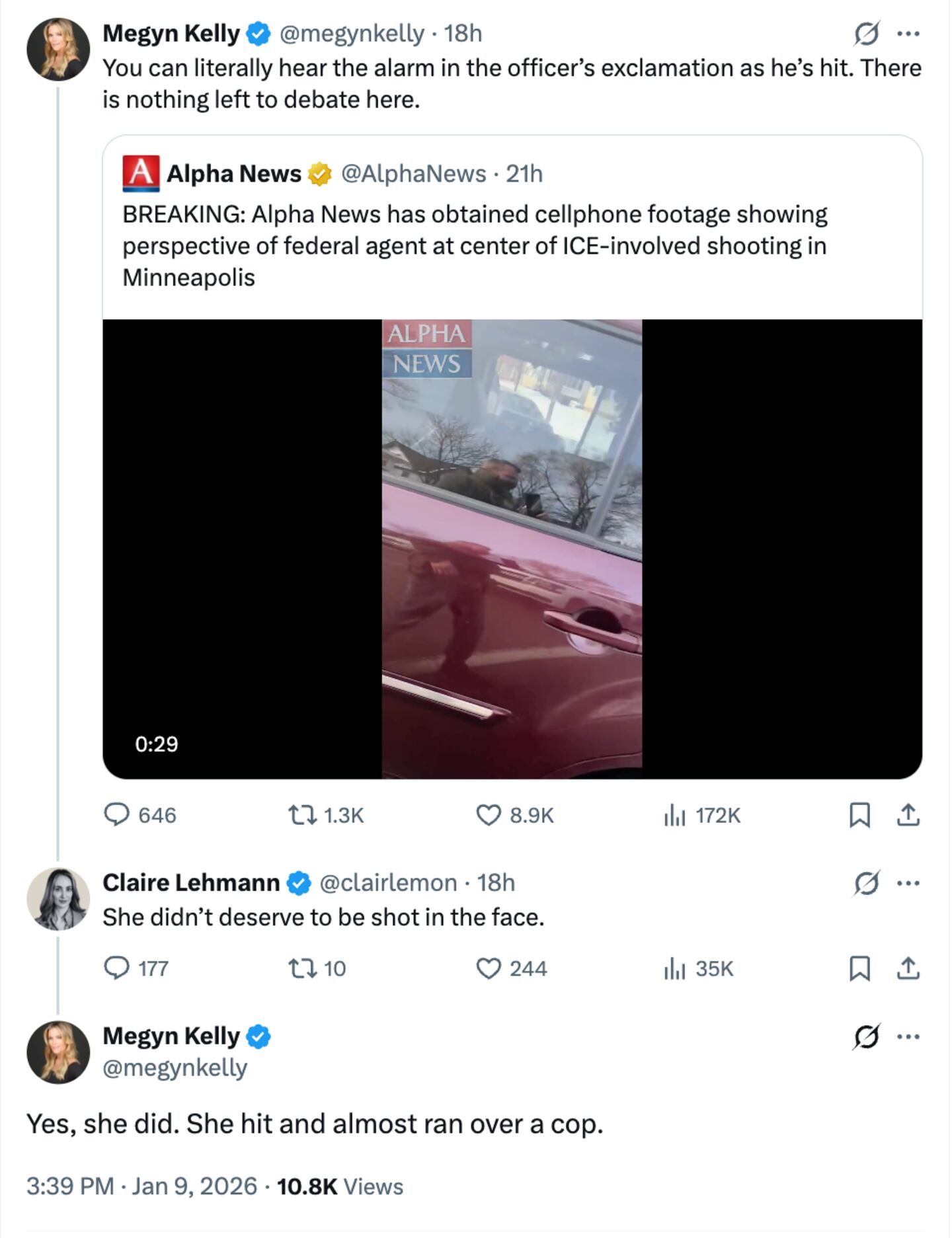Open Alpha News profile via its logo avatar
Viewport: 952px width, 1238px height.
tap(140, 173)
